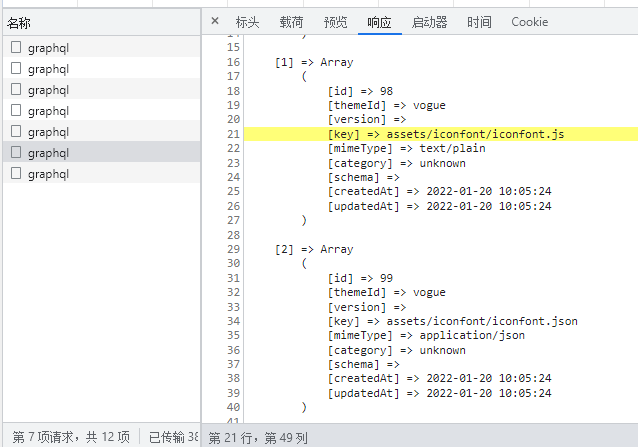
Task: Tick the seventh graphql request checkbox
Action: [16, 173]
